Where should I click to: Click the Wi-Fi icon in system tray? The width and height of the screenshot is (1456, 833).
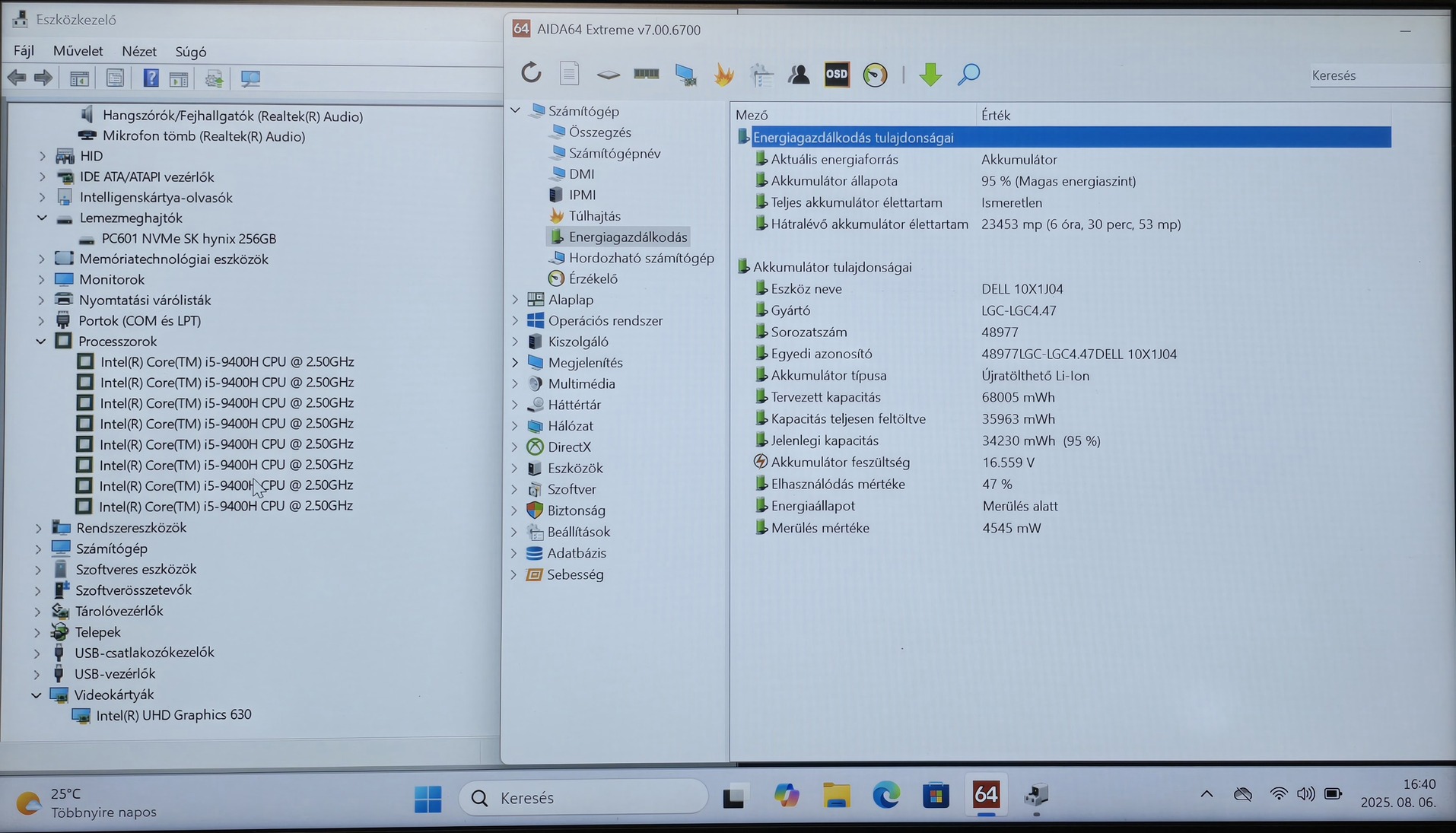[x=1279, y=794]
